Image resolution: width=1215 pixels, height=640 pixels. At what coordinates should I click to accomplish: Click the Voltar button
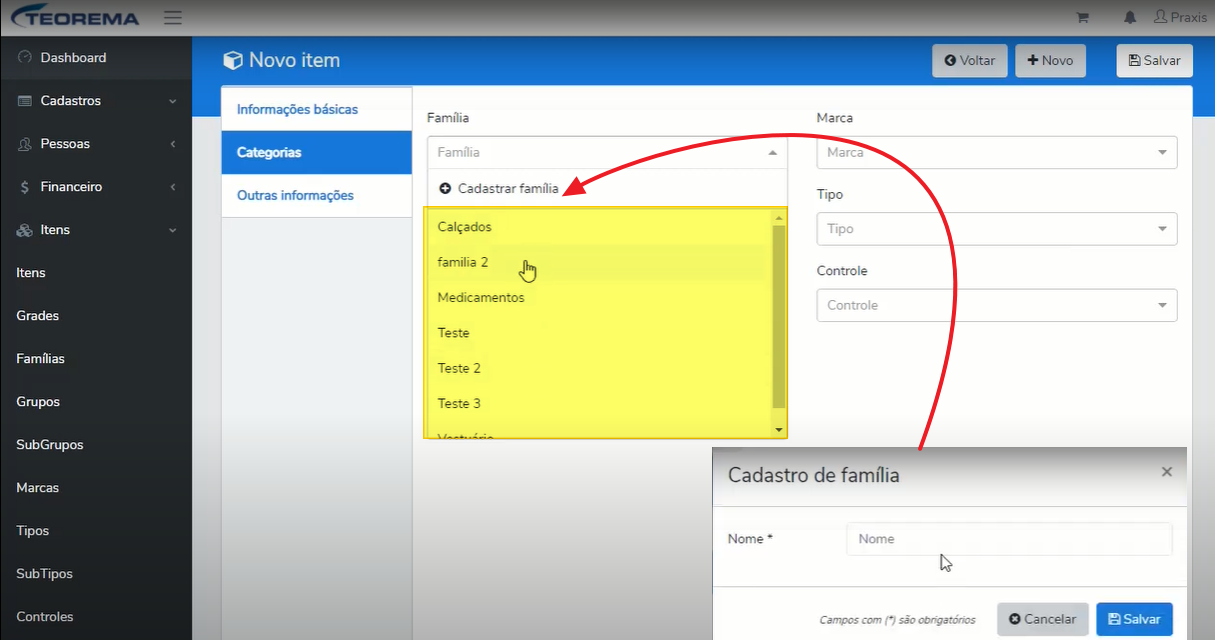970,60
